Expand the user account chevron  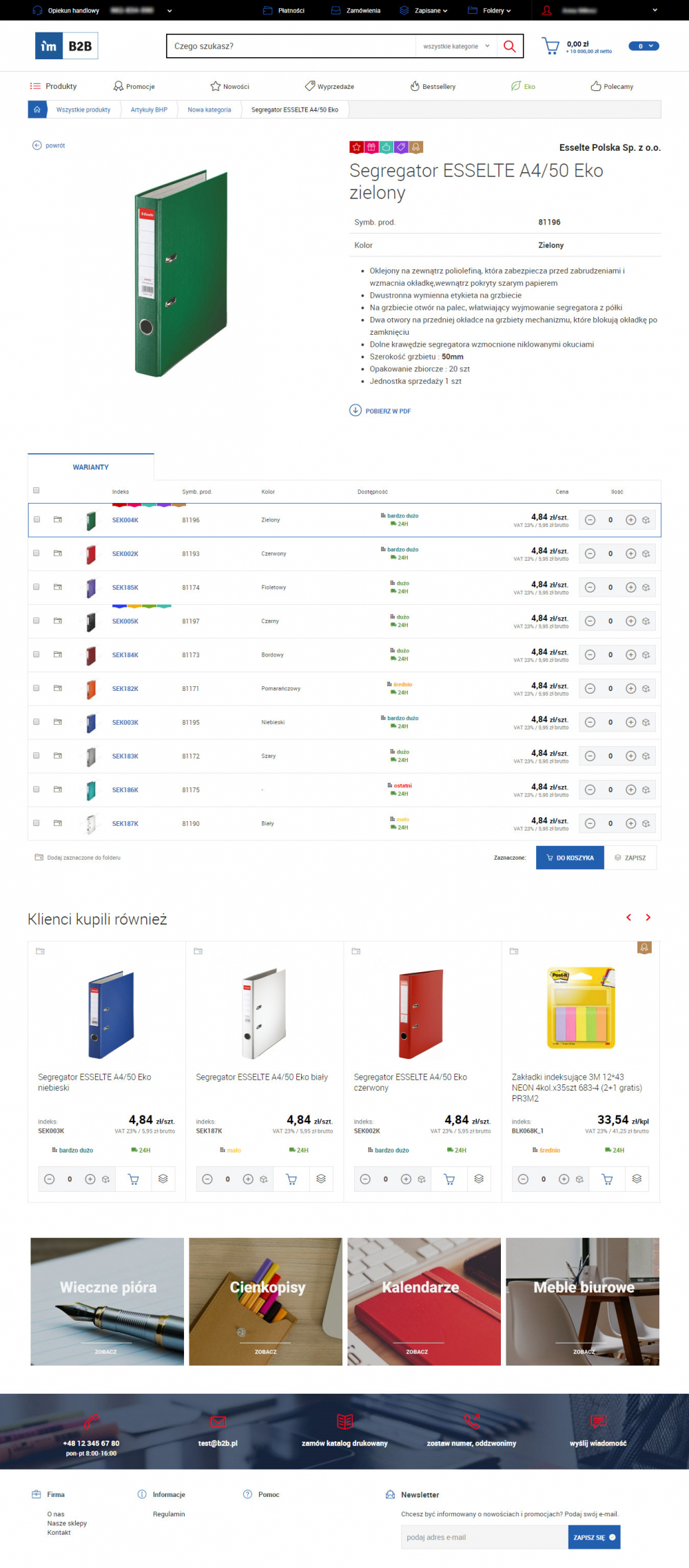655,10
